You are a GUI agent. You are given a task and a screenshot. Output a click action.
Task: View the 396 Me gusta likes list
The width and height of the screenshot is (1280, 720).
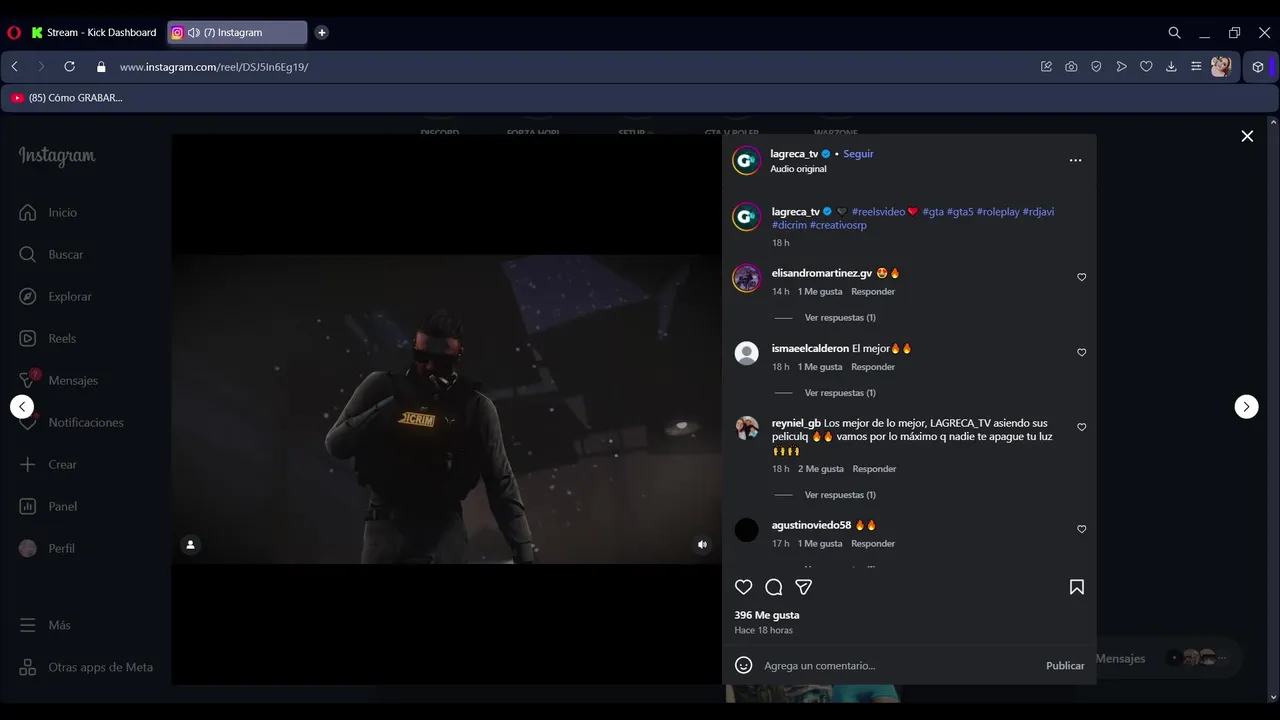pos(767,615)
